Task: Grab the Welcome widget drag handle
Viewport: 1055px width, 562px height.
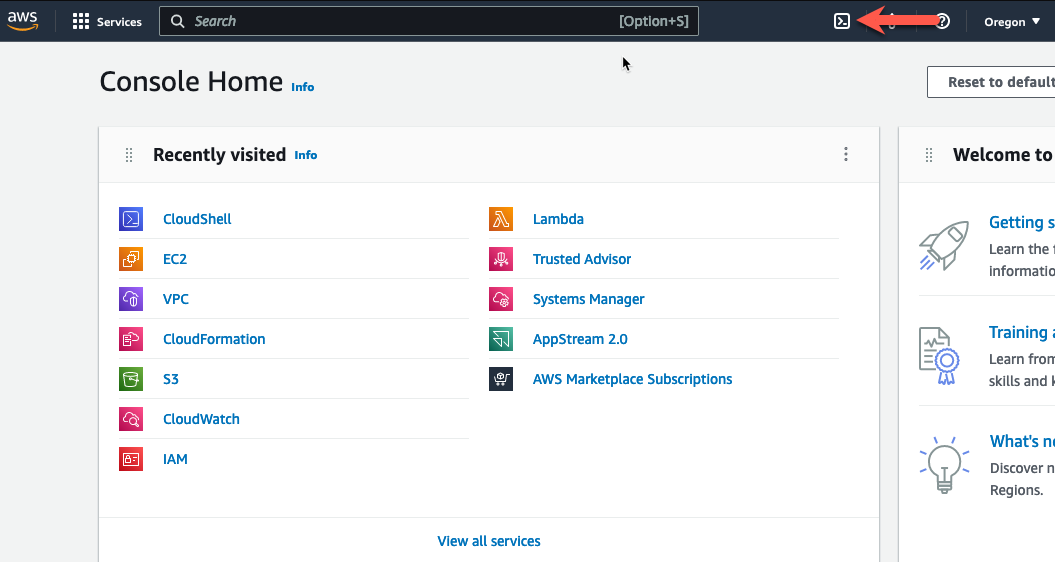Action: (929, 155)
